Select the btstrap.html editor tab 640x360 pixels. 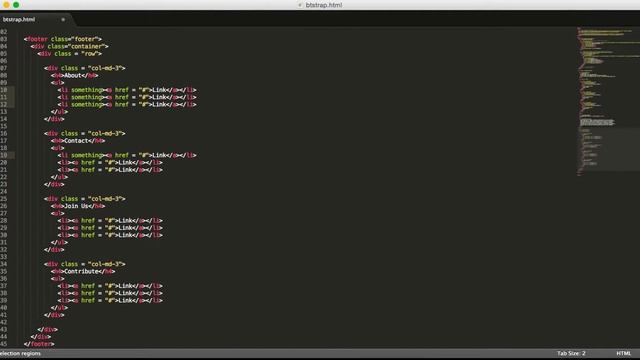pos(35,19)
